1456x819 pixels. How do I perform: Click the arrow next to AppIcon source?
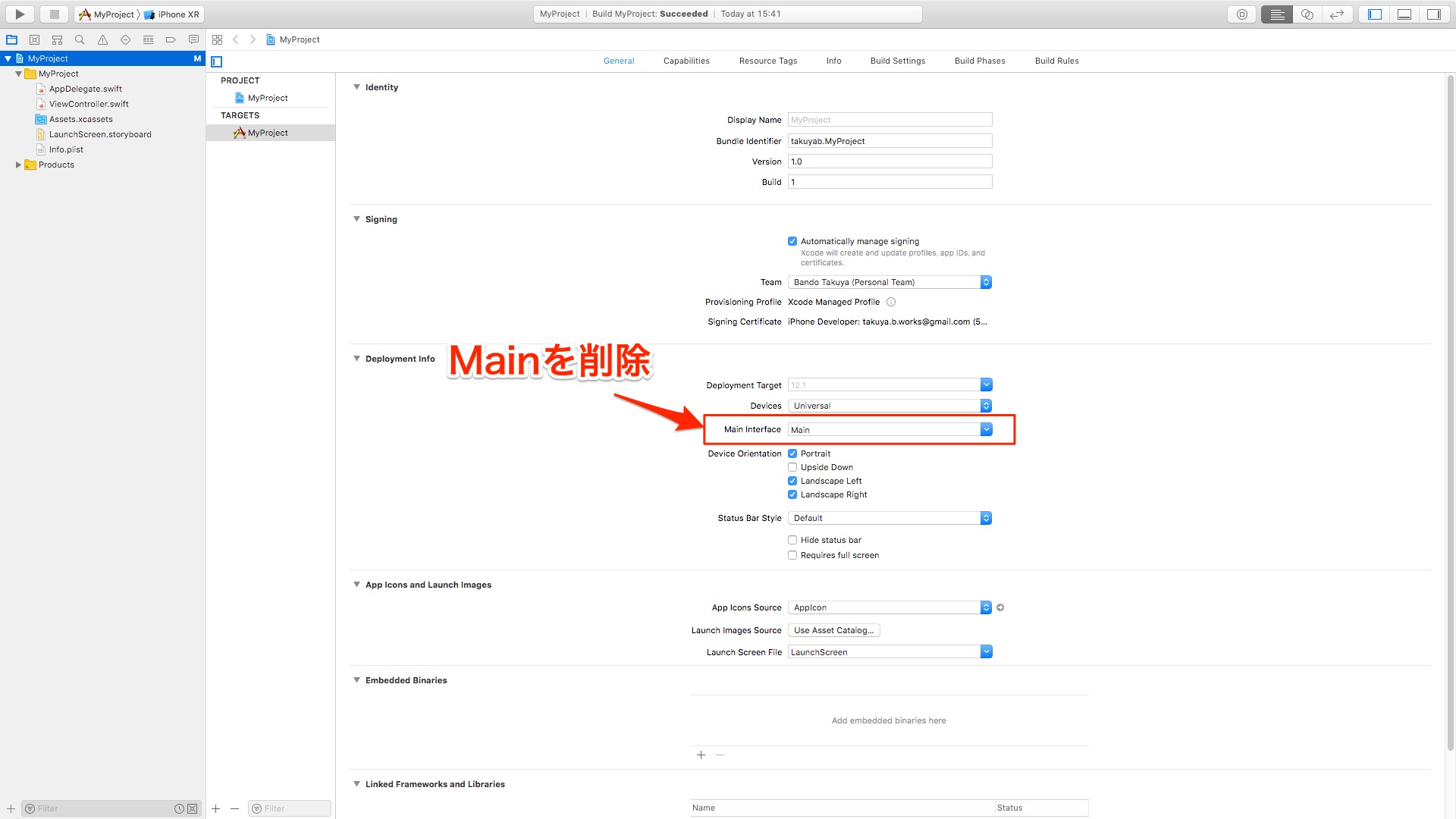1000,607
